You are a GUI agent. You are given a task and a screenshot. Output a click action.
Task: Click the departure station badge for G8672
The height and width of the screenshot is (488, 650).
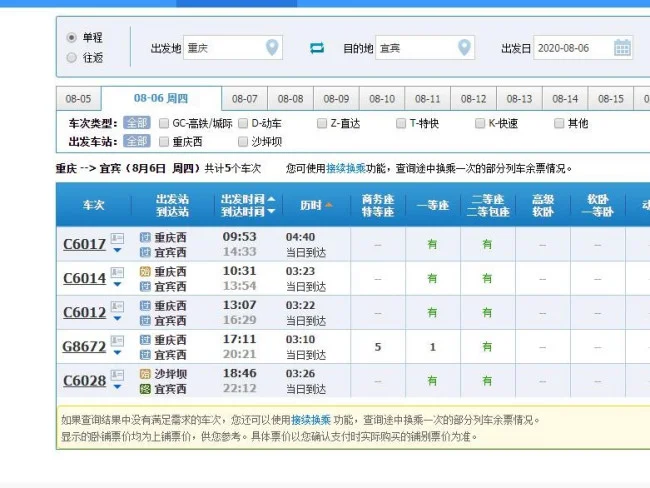[x=145, y=340]
